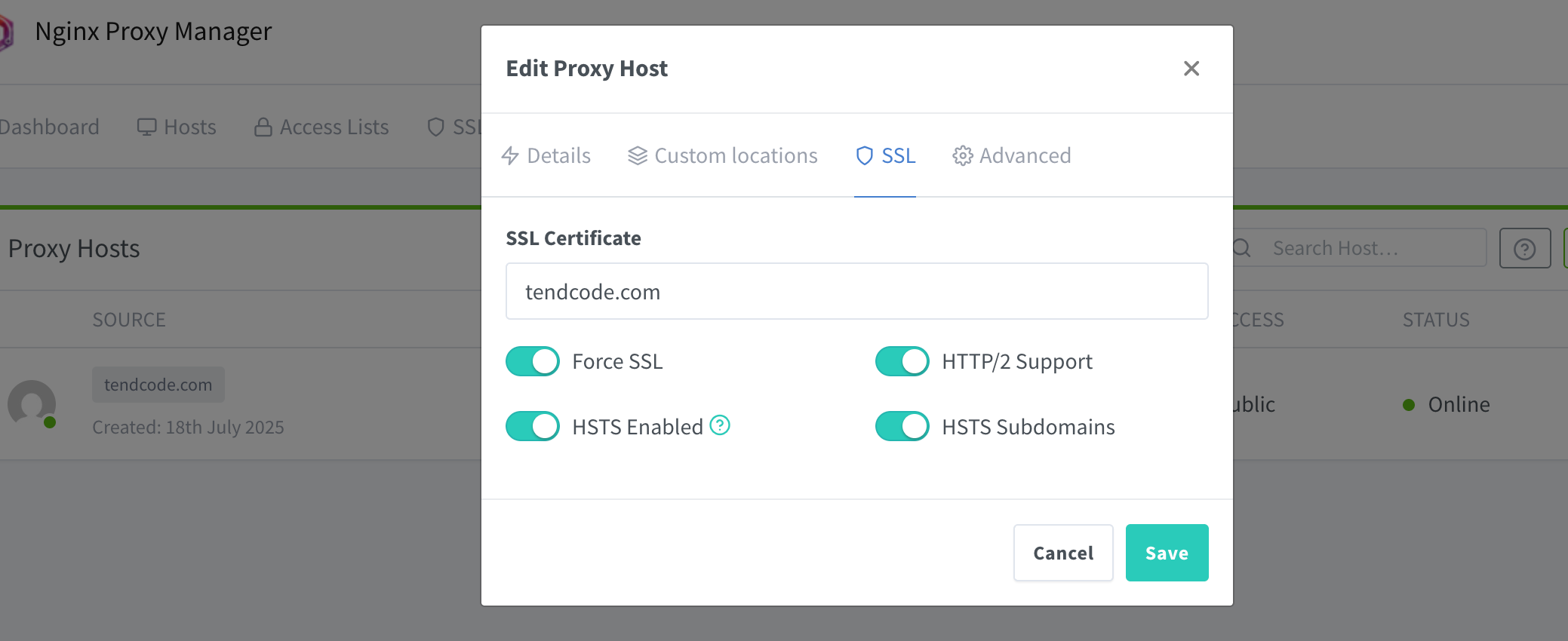The width and height of the screenshot is (1568, 641).
Task: Close the Edit Proxy Host dialog
Action: pos(1191,69)
